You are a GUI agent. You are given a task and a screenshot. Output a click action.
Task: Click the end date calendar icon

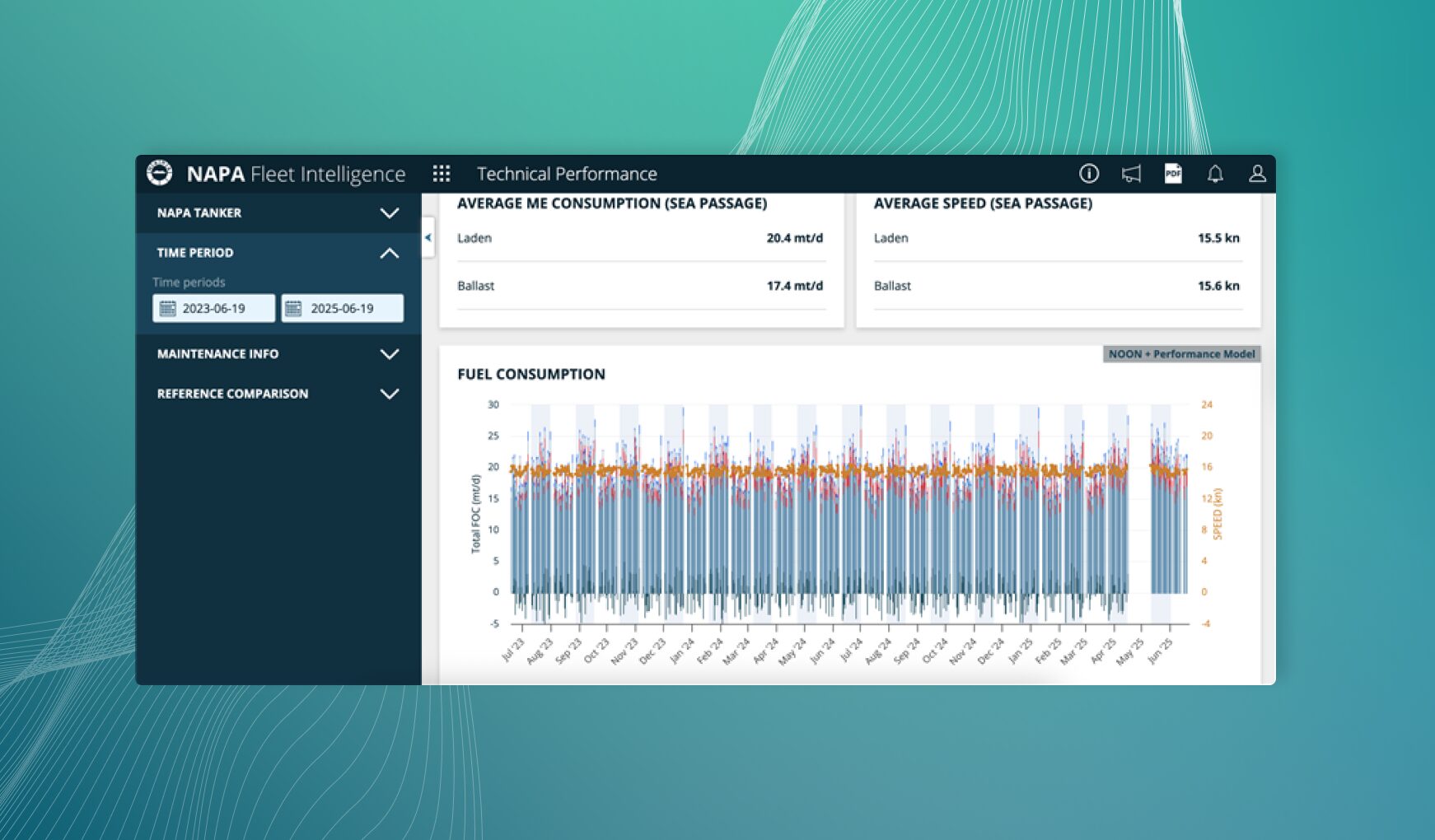(293, 308)
